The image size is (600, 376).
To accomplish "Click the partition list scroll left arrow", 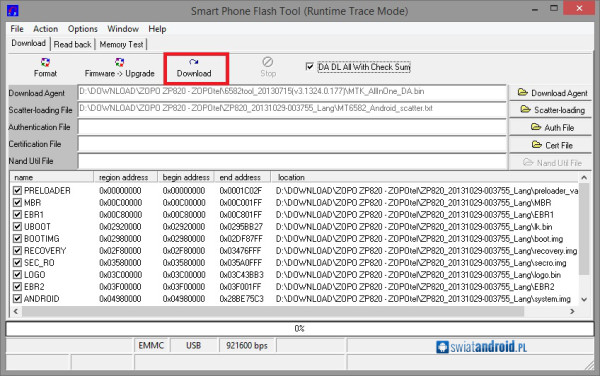I will tap(16, 311).
